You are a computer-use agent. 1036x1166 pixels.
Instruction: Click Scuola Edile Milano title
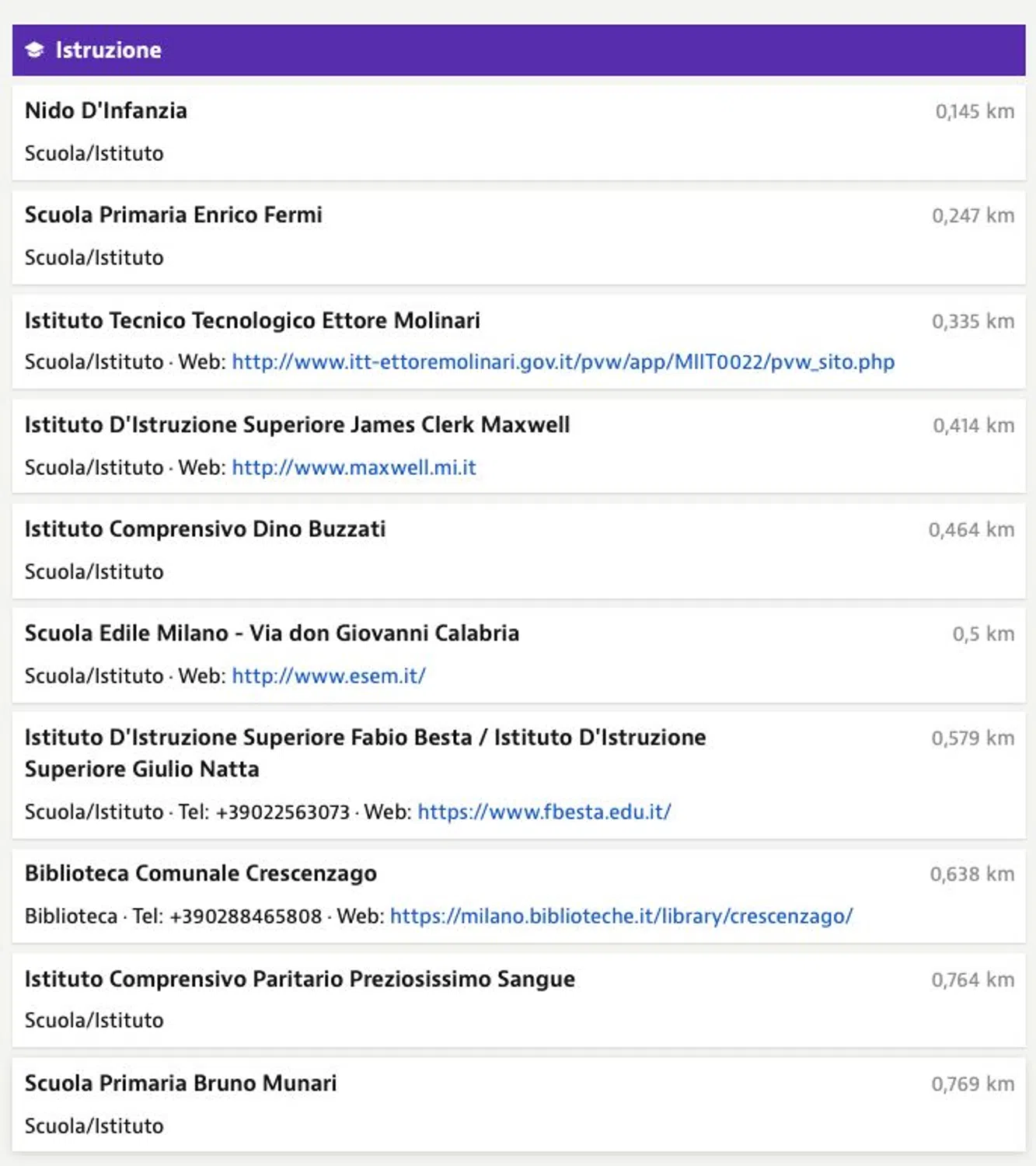click(x=271, y=633)
